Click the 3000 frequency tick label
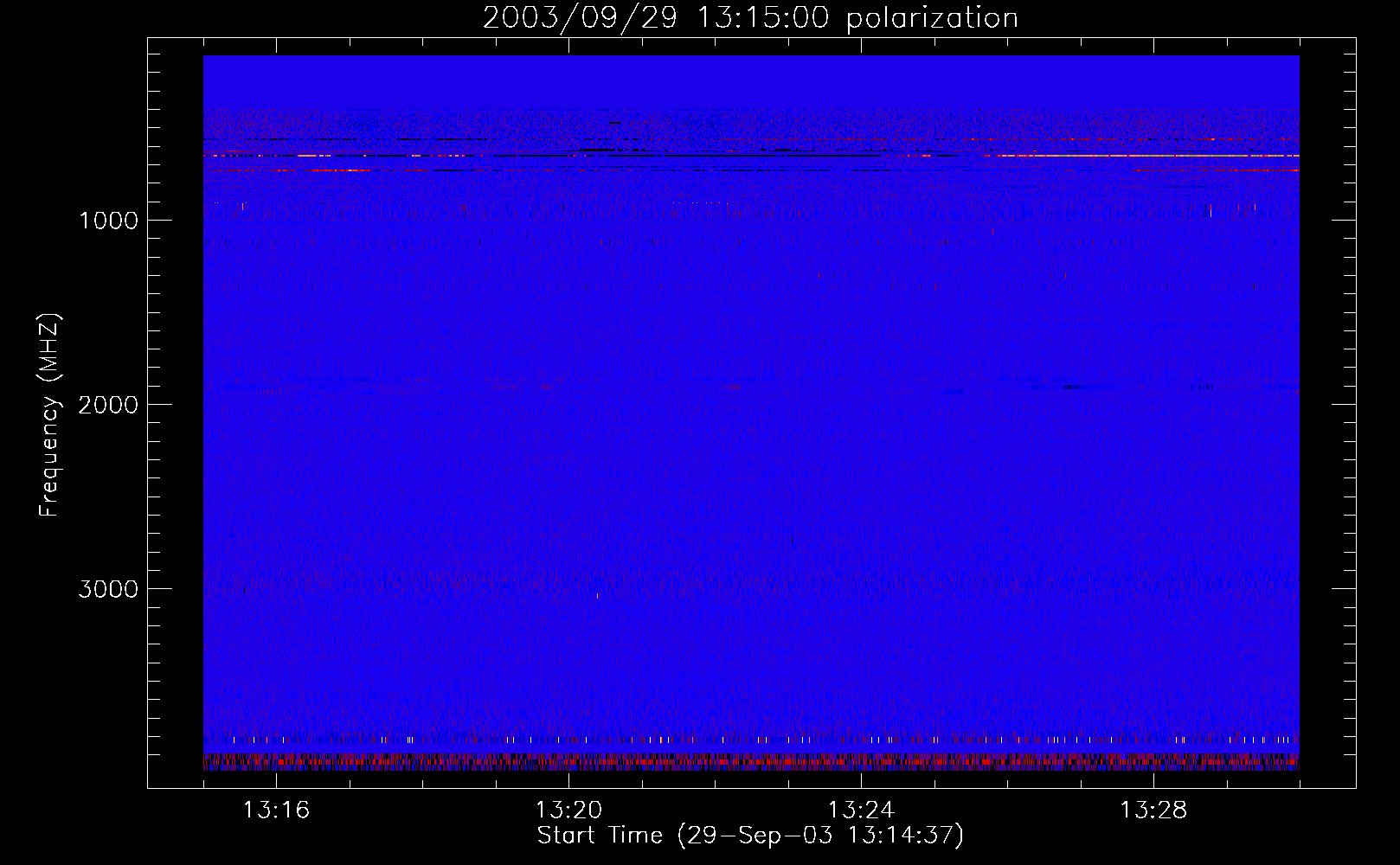The image size is (1400, 865). (108, 589)
